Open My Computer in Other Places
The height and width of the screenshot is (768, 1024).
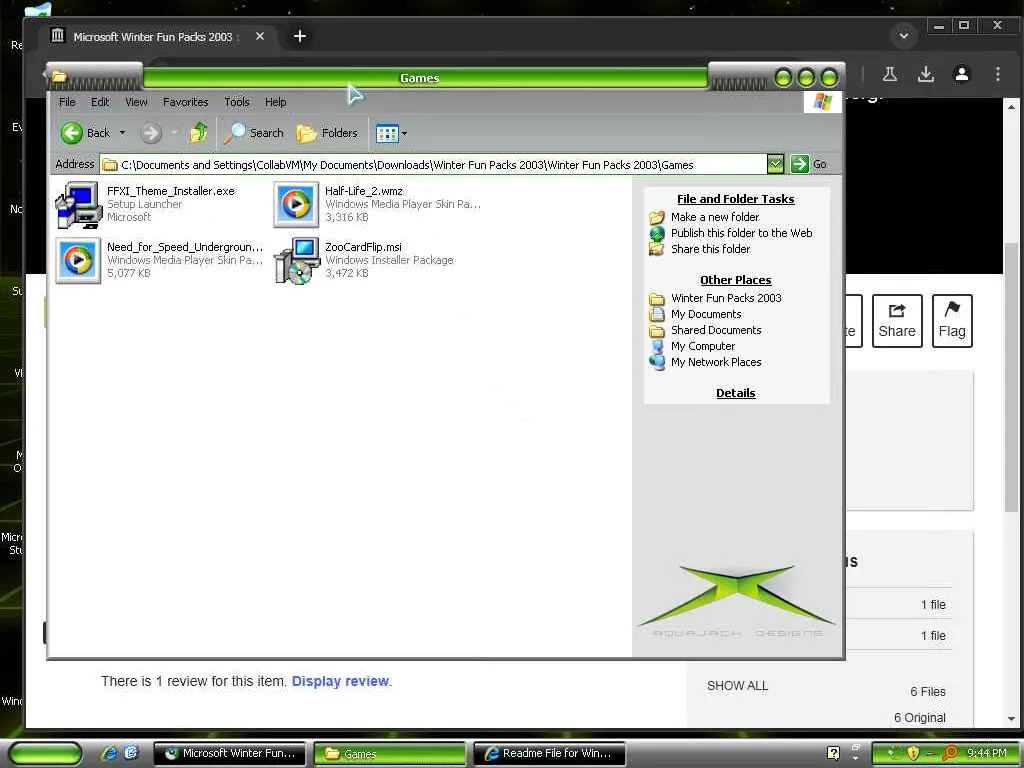703,346
